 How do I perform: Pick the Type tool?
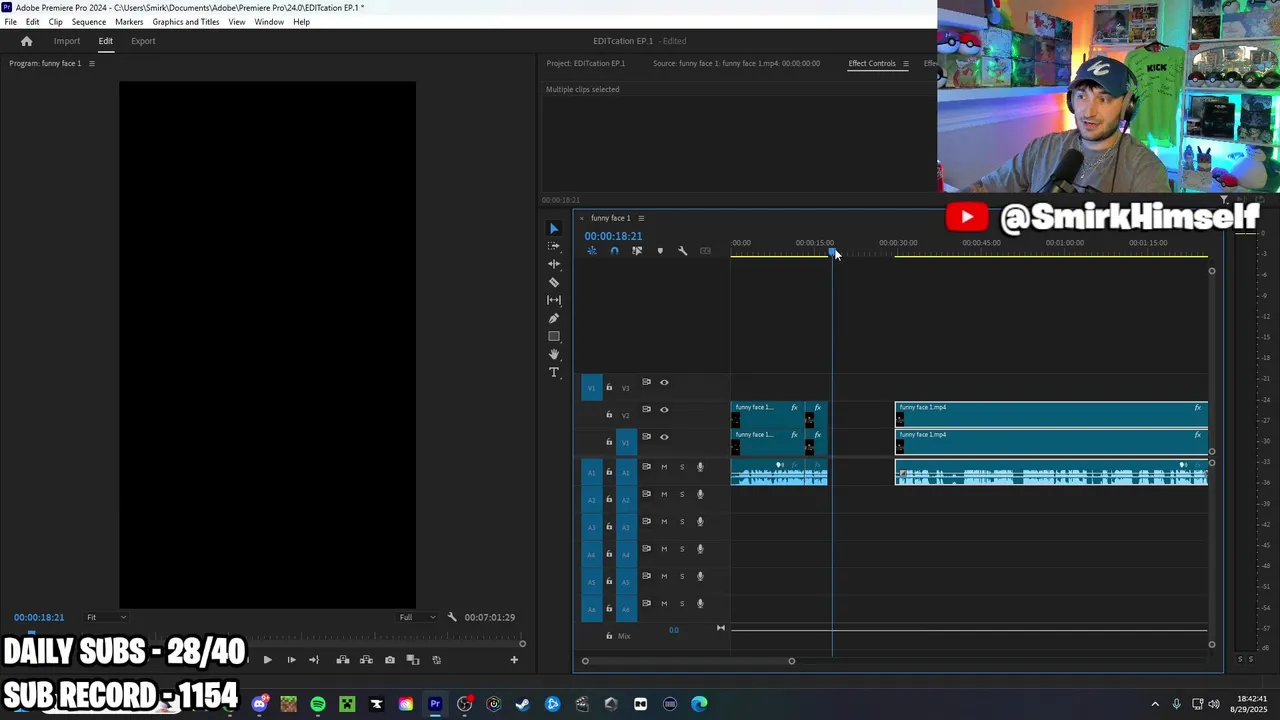pos(554,372)
